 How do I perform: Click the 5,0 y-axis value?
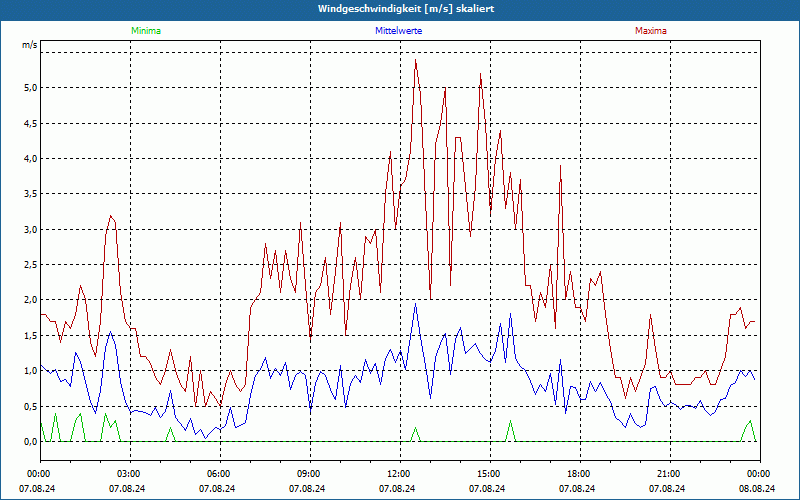31,88
